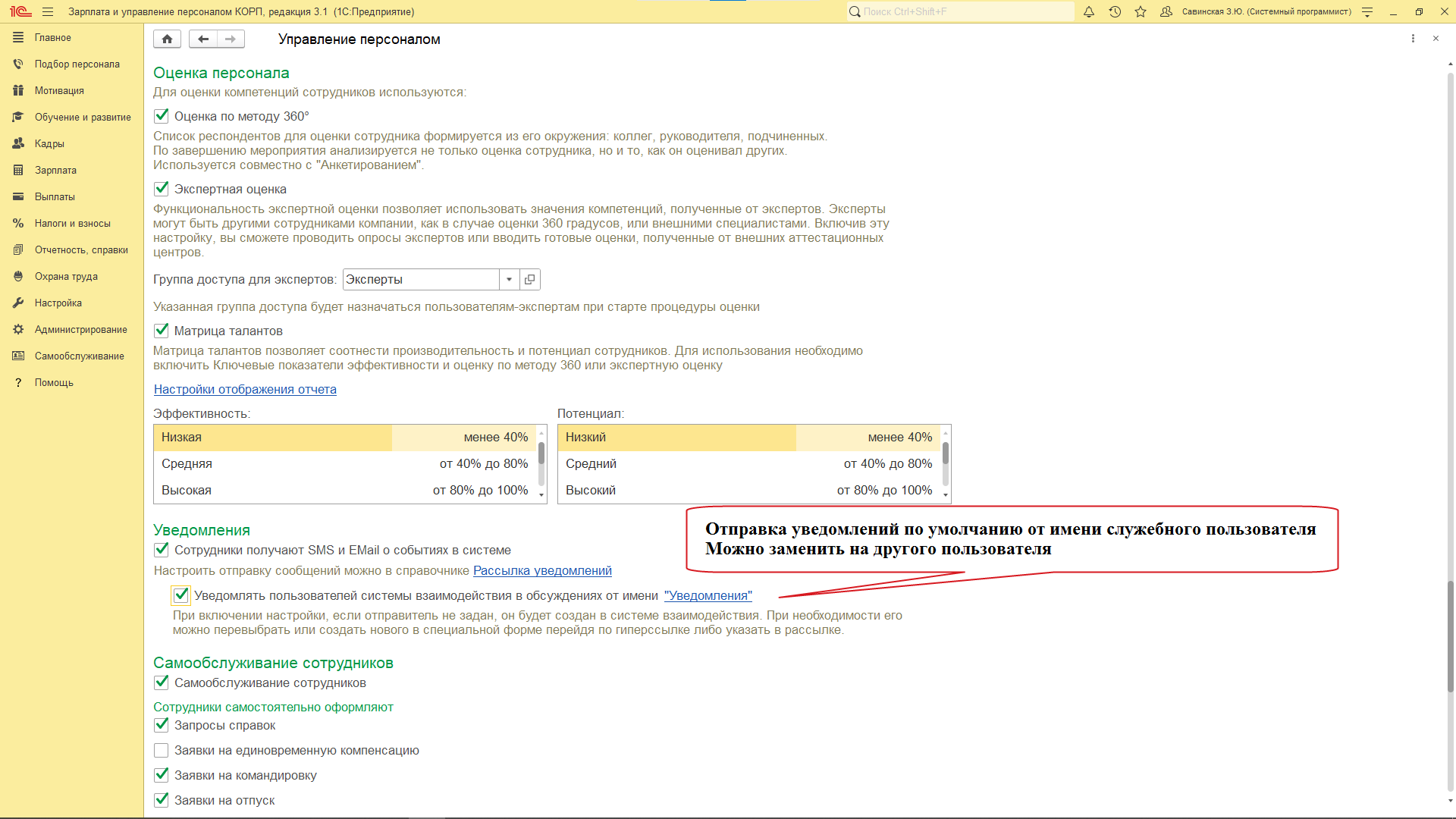Open the main hamburger menu icon

[48, 12]
